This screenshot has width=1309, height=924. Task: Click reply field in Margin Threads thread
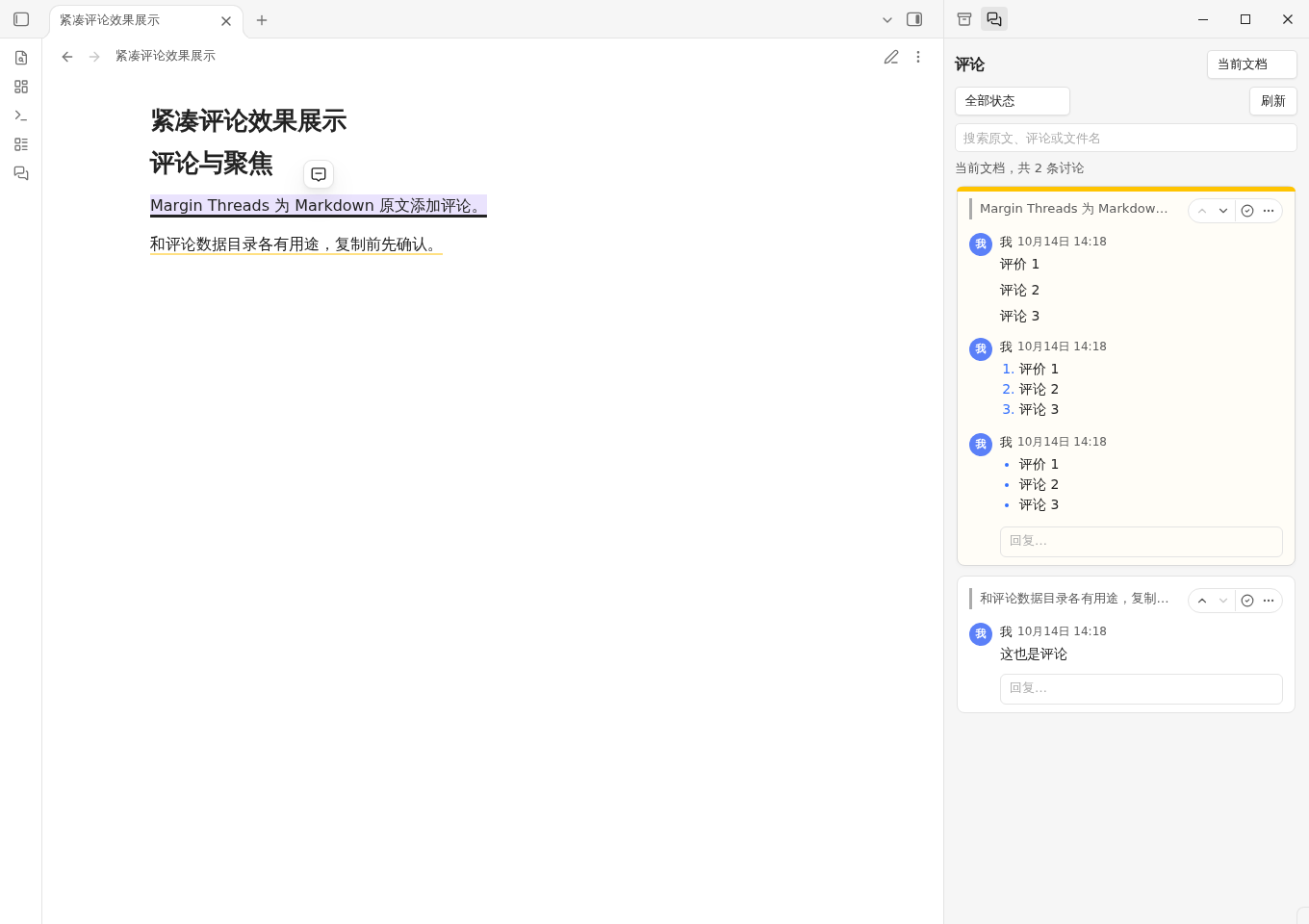[x=1142, y=541]
